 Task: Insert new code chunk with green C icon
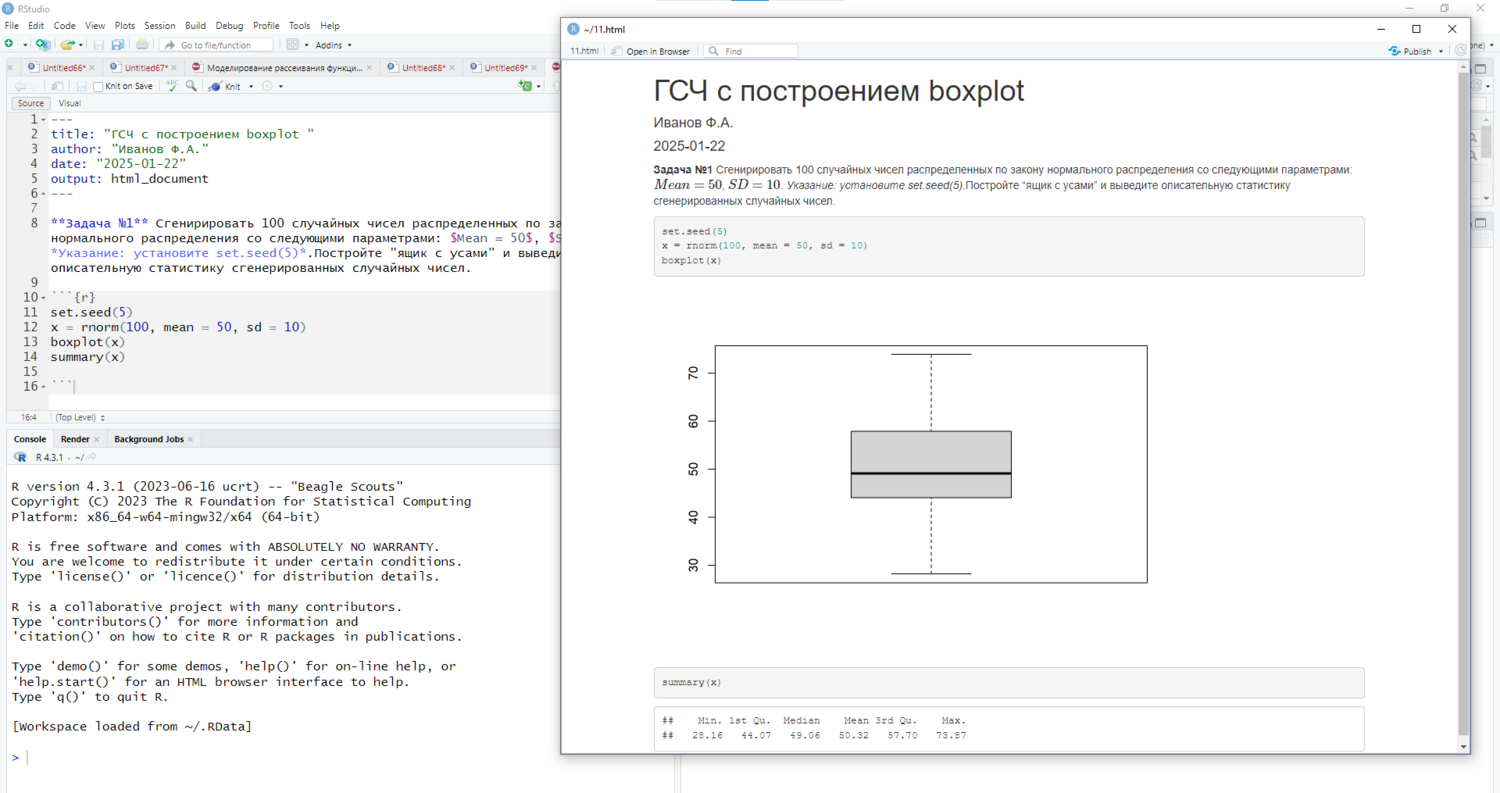tap(525, 87)
